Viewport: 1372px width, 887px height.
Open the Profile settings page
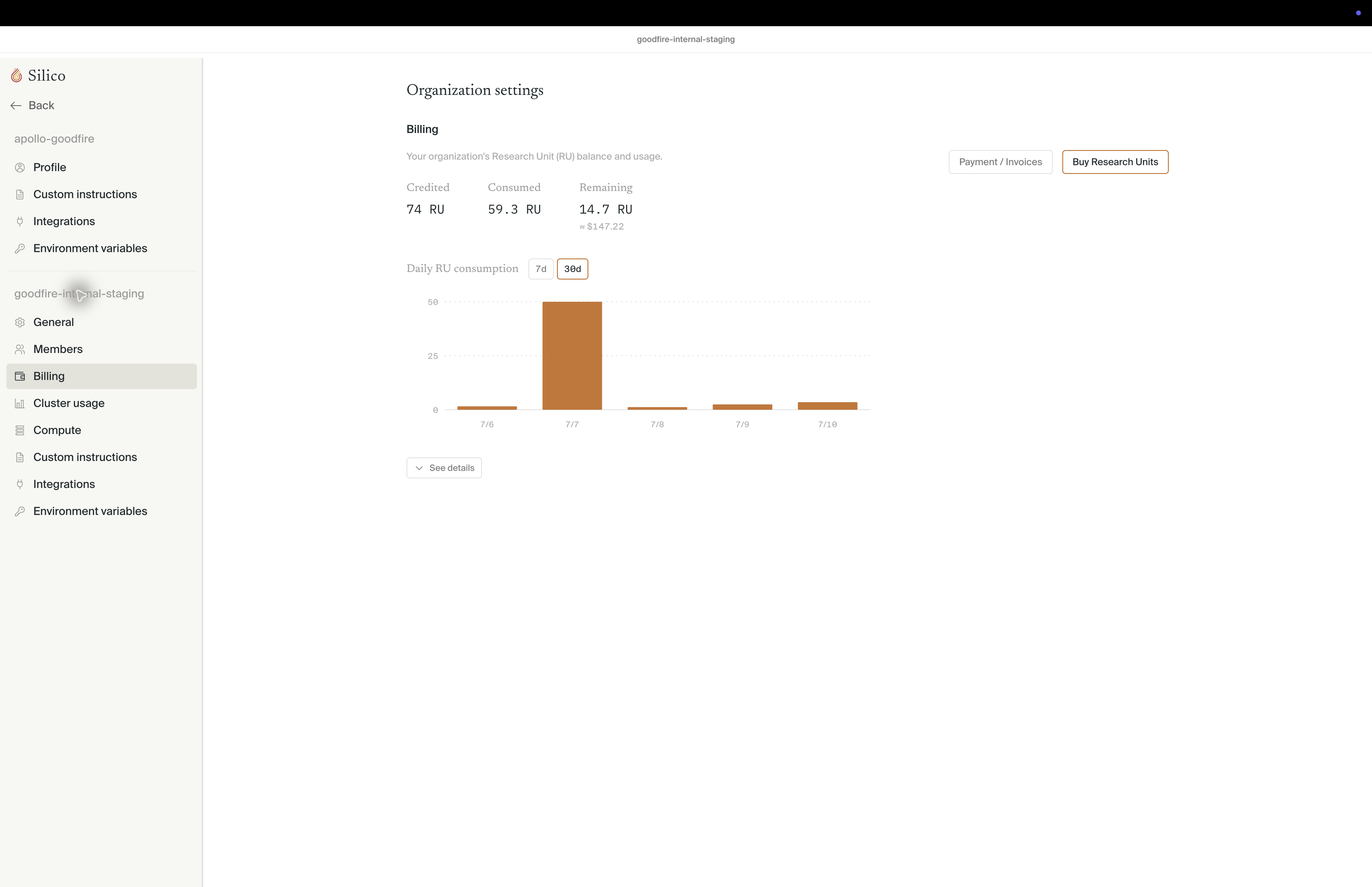click(x=101, y=168)
